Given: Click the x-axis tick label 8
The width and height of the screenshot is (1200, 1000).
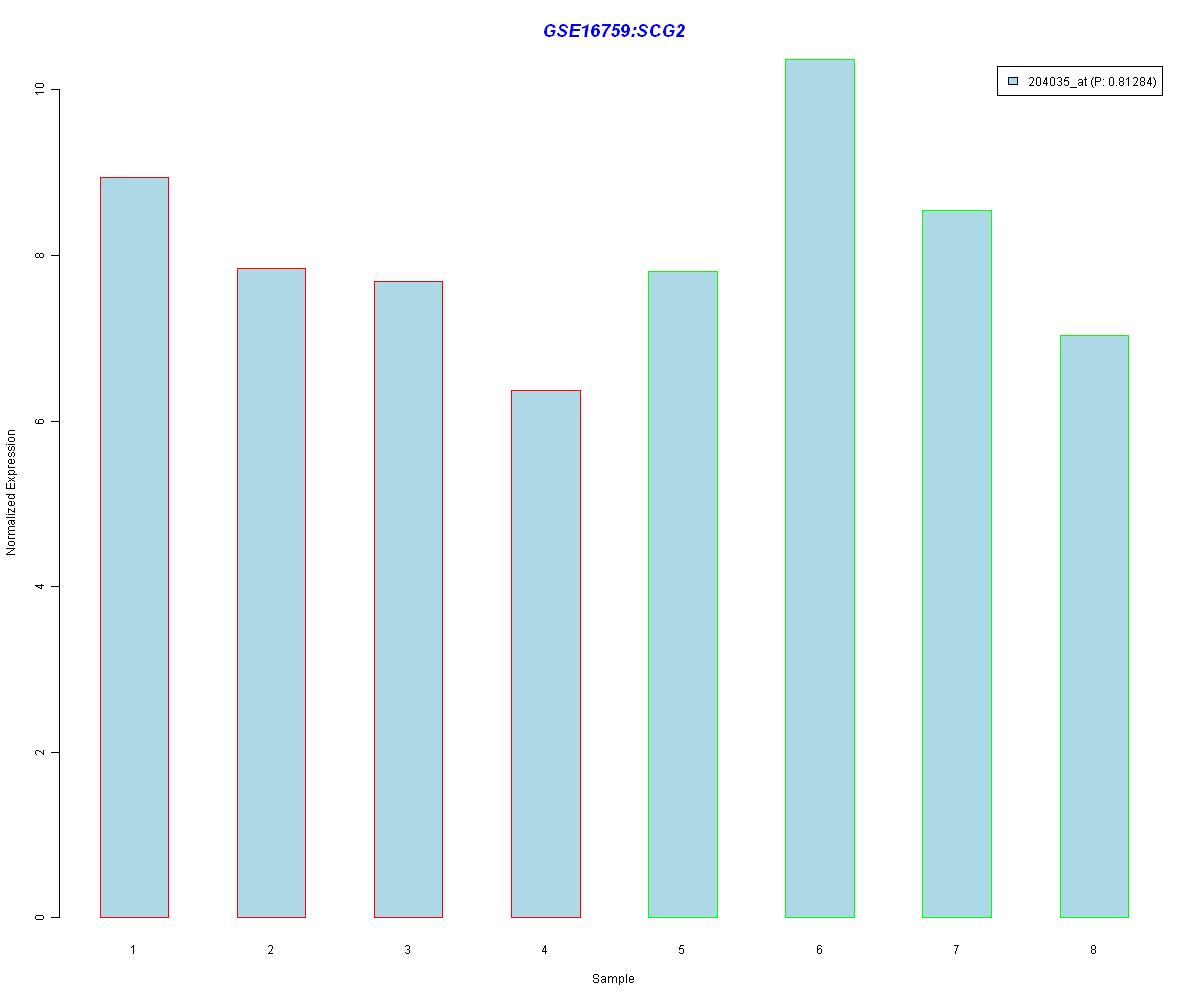Looking at the screenshot, I should coord(1093,949).
